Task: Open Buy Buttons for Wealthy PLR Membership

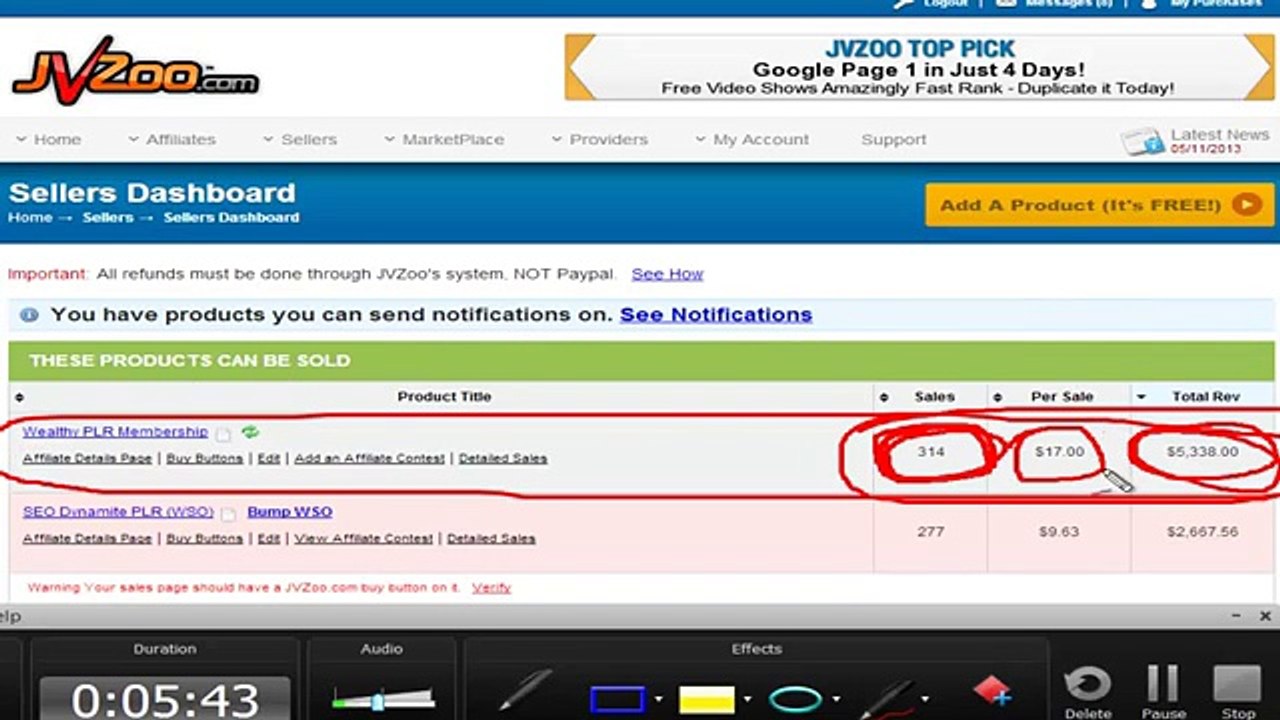Action: (204, 458)
